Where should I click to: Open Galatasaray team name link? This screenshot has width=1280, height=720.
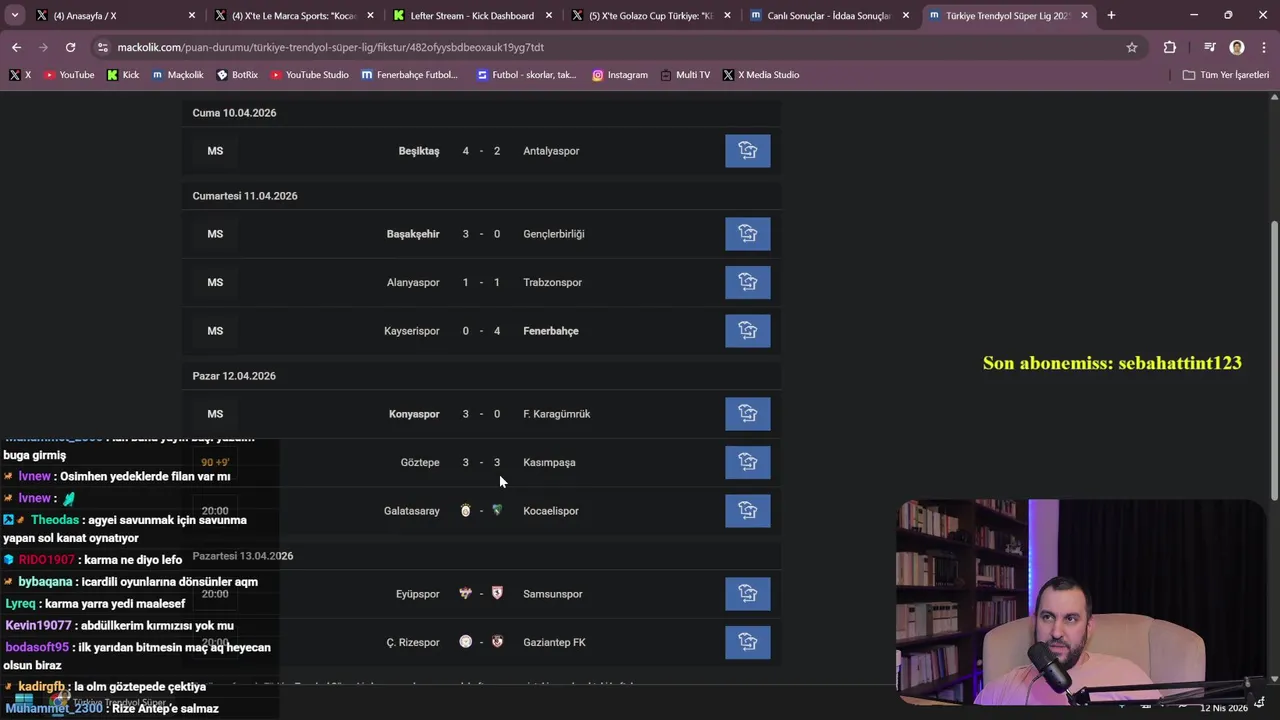coord(412,511)
